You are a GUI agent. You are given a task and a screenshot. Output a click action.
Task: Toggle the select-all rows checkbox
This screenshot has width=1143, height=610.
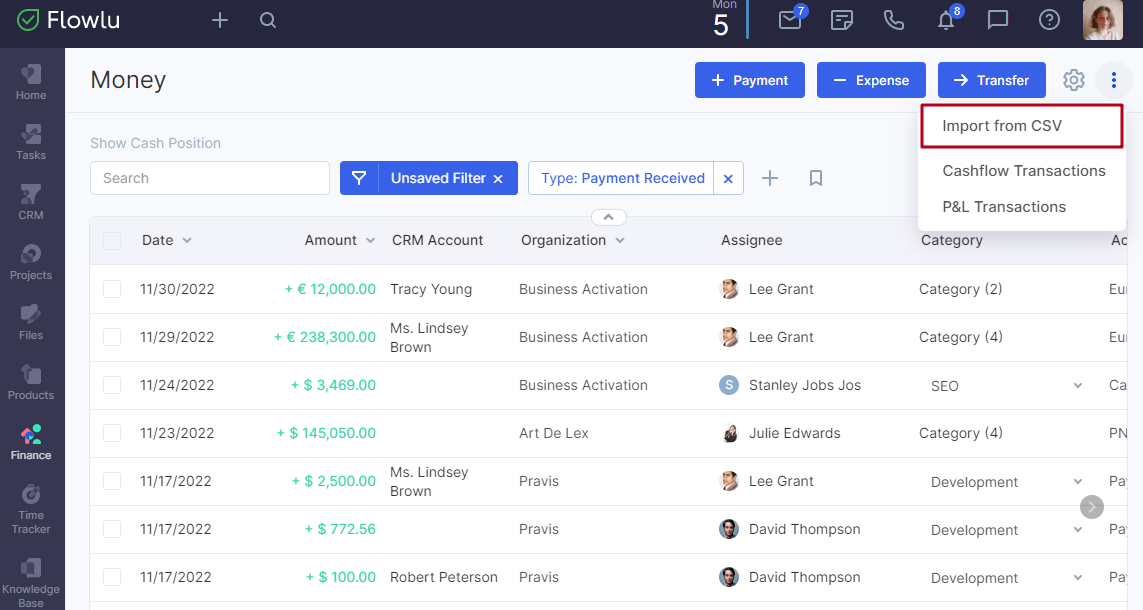[x=112, y=241]
